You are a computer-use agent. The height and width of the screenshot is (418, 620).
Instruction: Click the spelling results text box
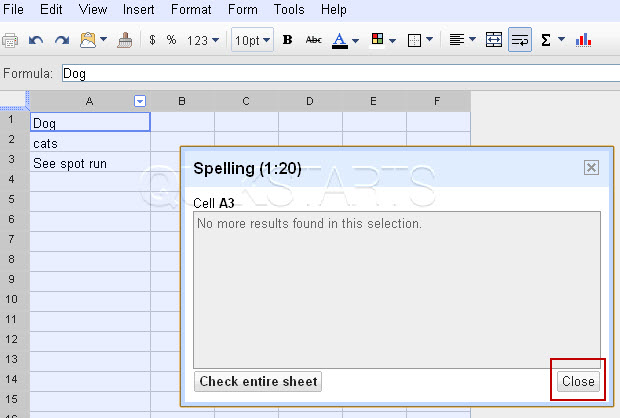[x=397, y=290]
